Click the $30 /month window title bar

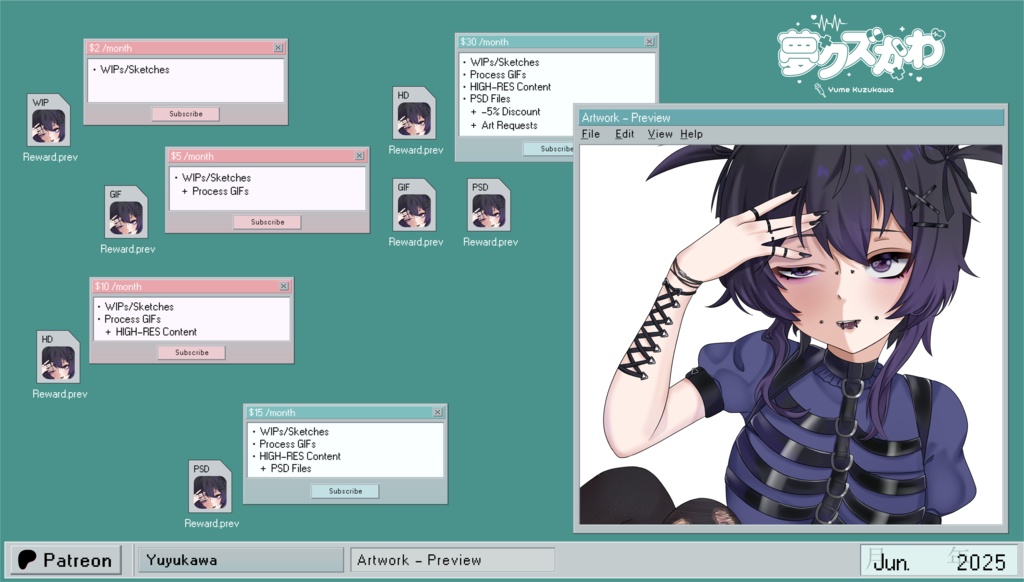[557, 41]
